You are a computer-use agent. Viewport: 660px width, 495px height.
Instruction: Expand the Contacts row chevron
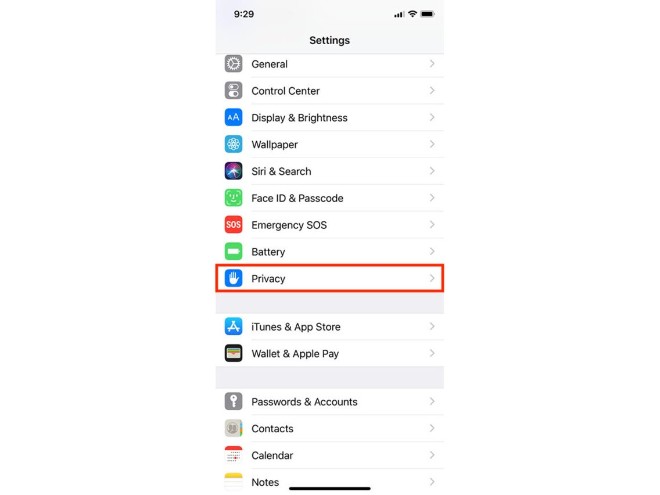tap(432, 428)
